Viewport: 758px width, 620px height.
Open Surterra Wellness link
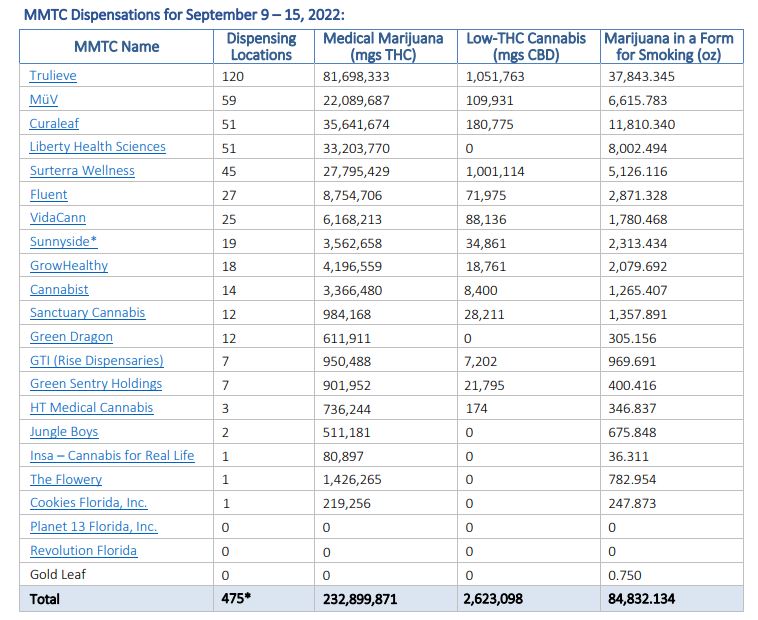(82, 171)
